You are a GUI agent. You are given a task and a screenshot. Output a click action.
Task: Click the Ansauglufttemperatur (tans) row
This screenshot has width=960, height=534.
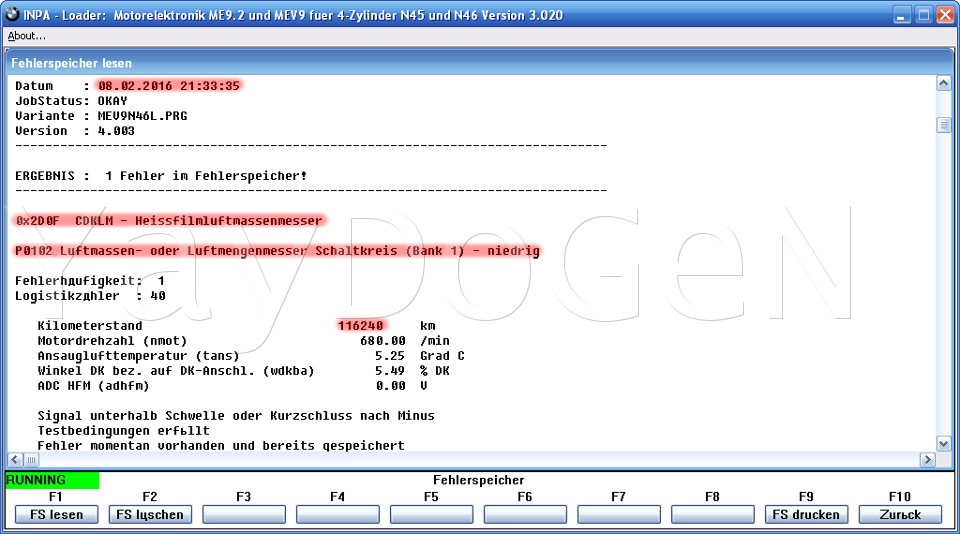tap(251, 356)
